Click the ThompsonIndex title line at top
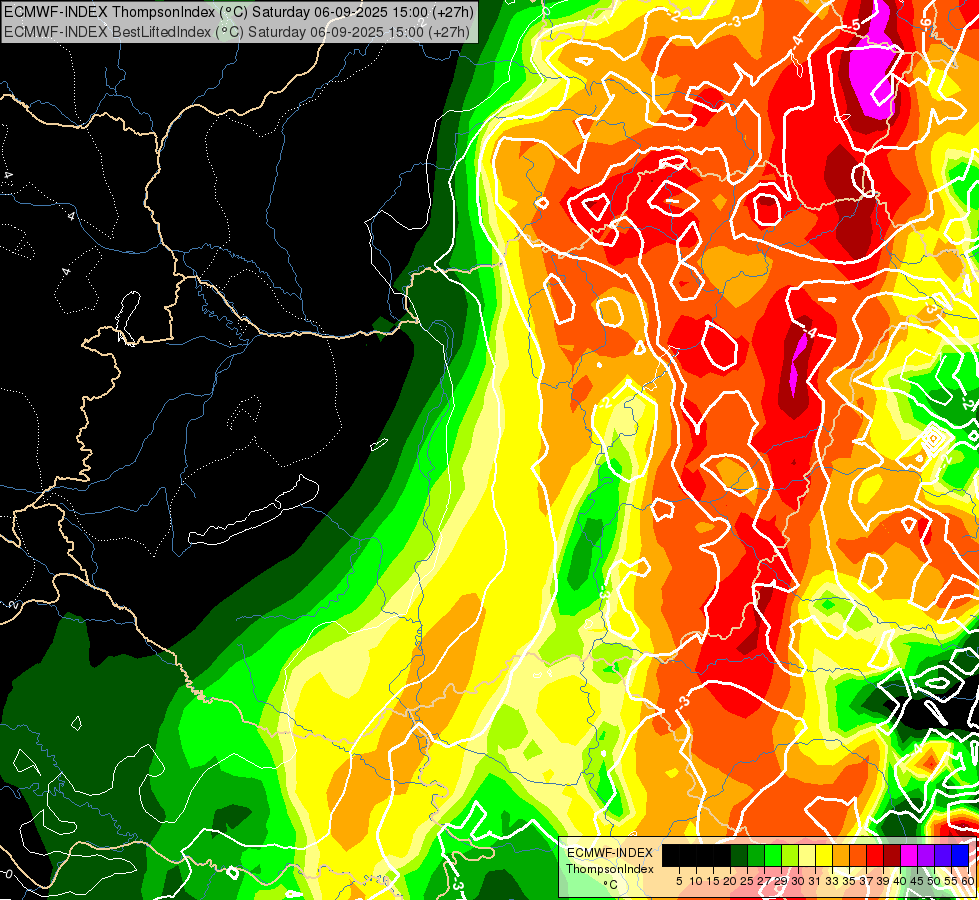 coord(239,11)
